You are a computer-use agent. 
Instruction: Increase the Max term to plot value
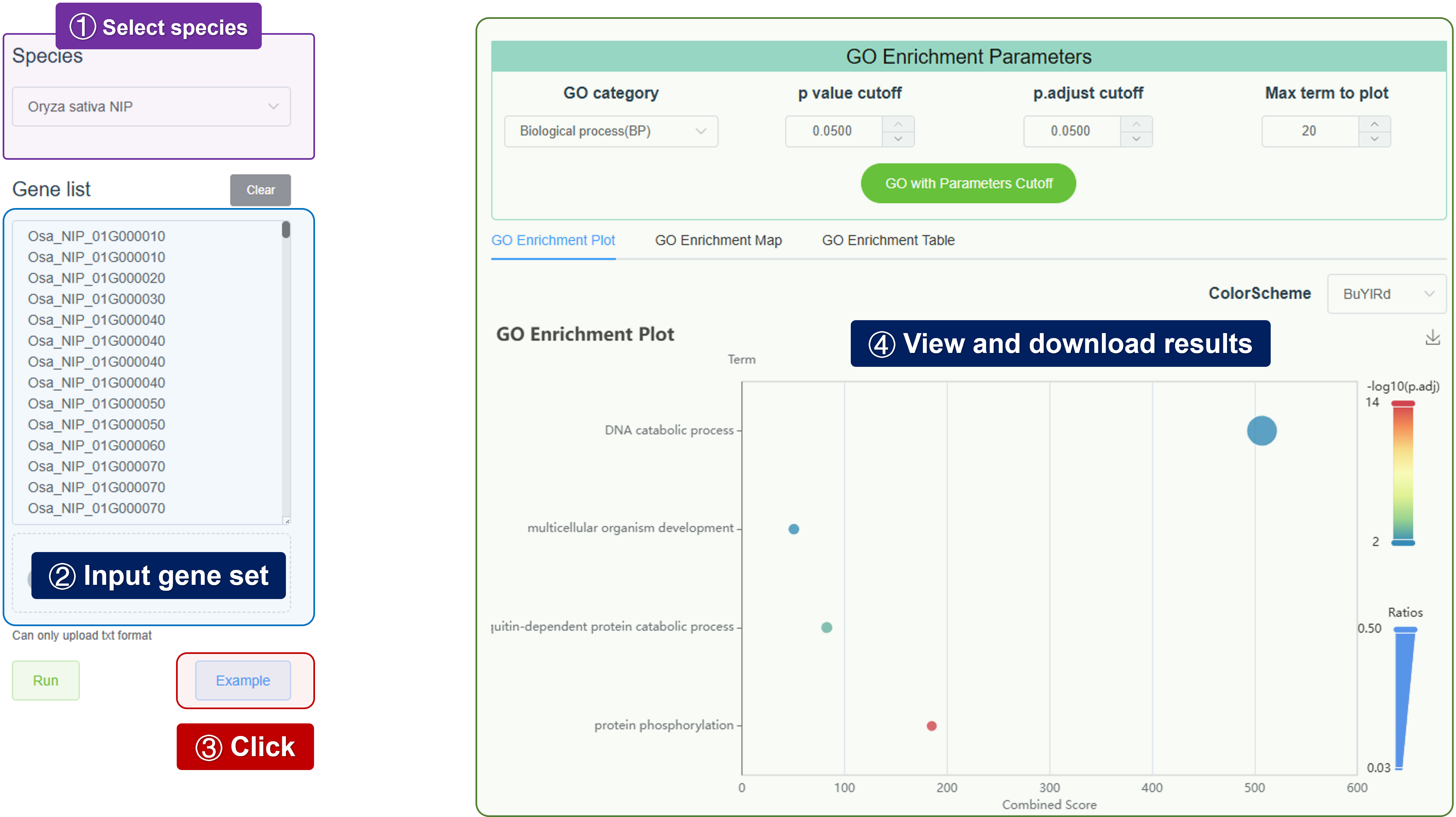click(1374, 124)
